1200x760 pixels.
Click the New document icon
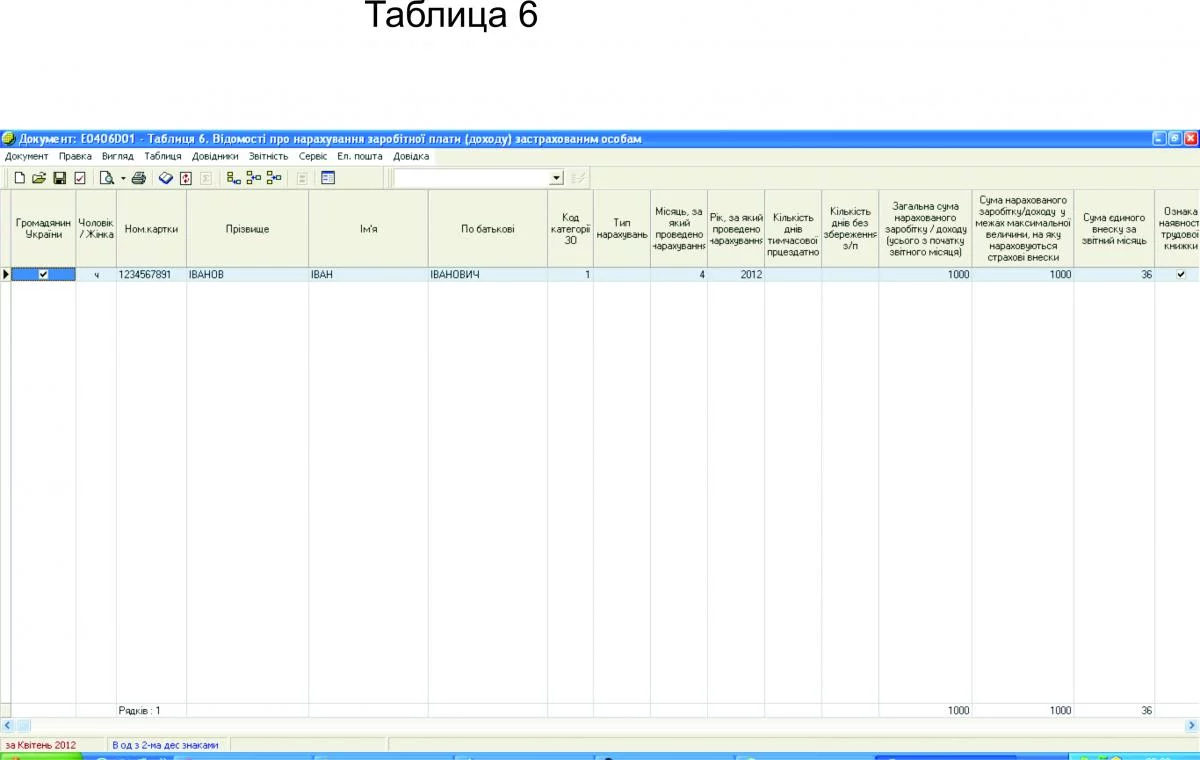(20, 178)
